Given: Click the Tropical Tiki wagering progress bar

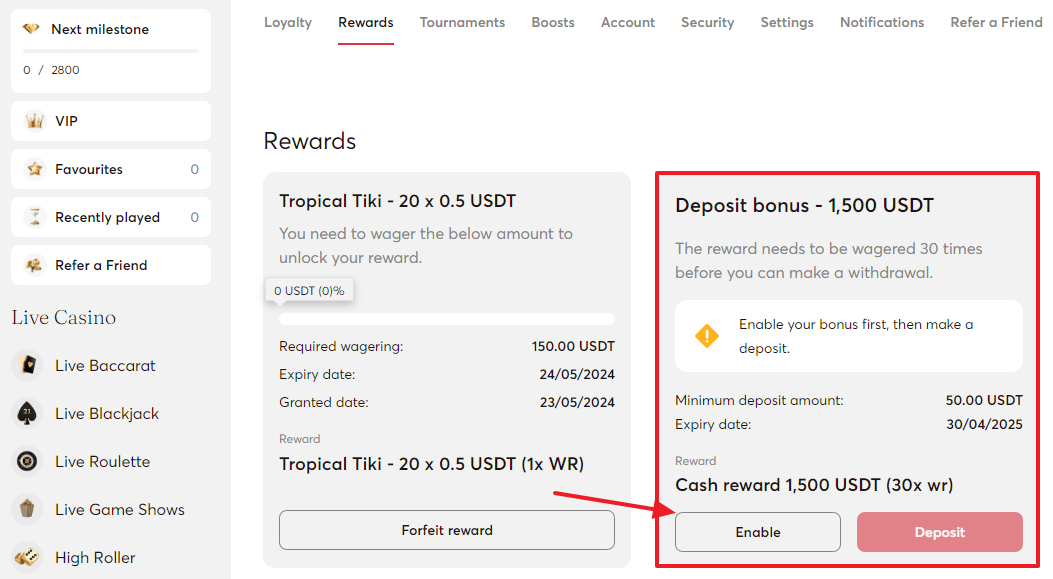Looking at the screenshot, I should tap(446, 318).
